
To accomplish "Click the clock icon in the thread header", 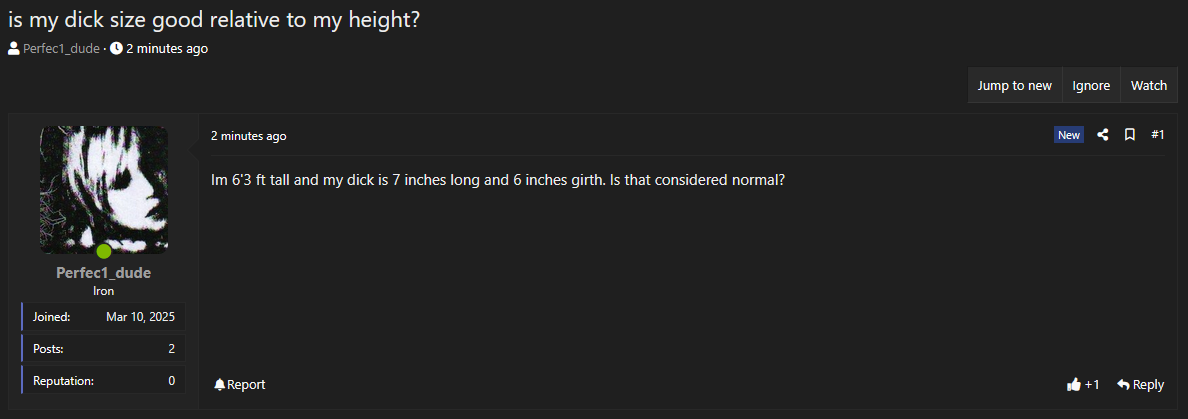I will 116,48.
